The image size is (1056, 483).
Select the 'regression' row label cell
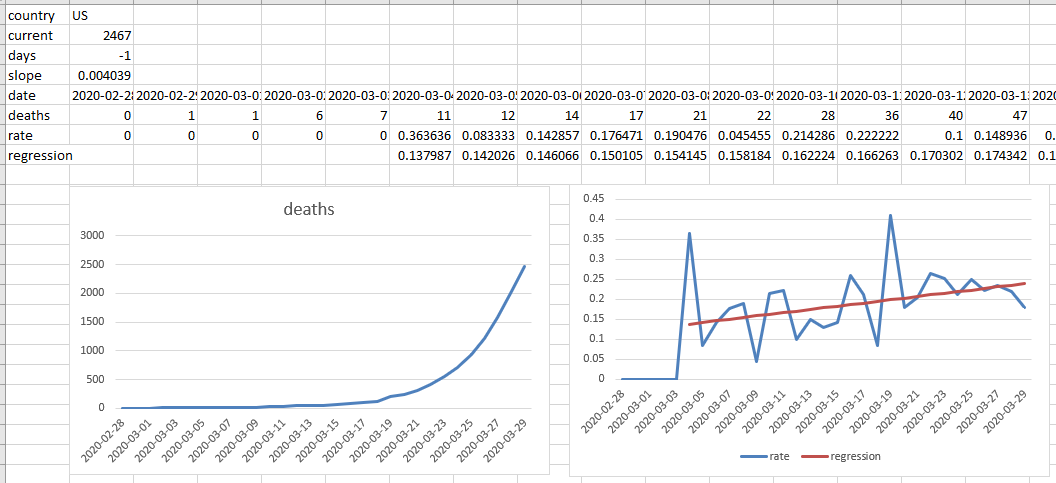tap(36, 156)
